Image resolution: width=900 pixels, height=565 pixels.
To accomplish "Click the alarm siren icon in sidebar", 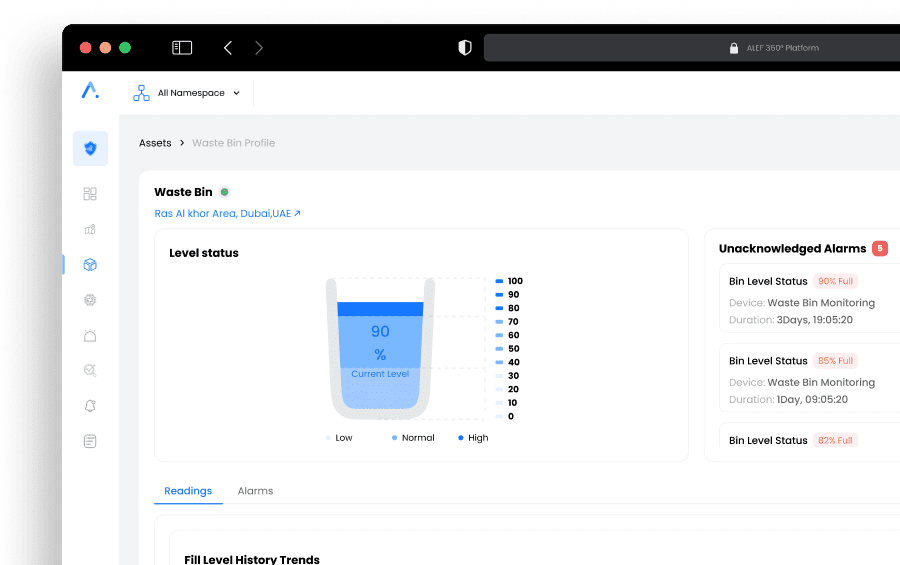I will (x=90, y=336).
